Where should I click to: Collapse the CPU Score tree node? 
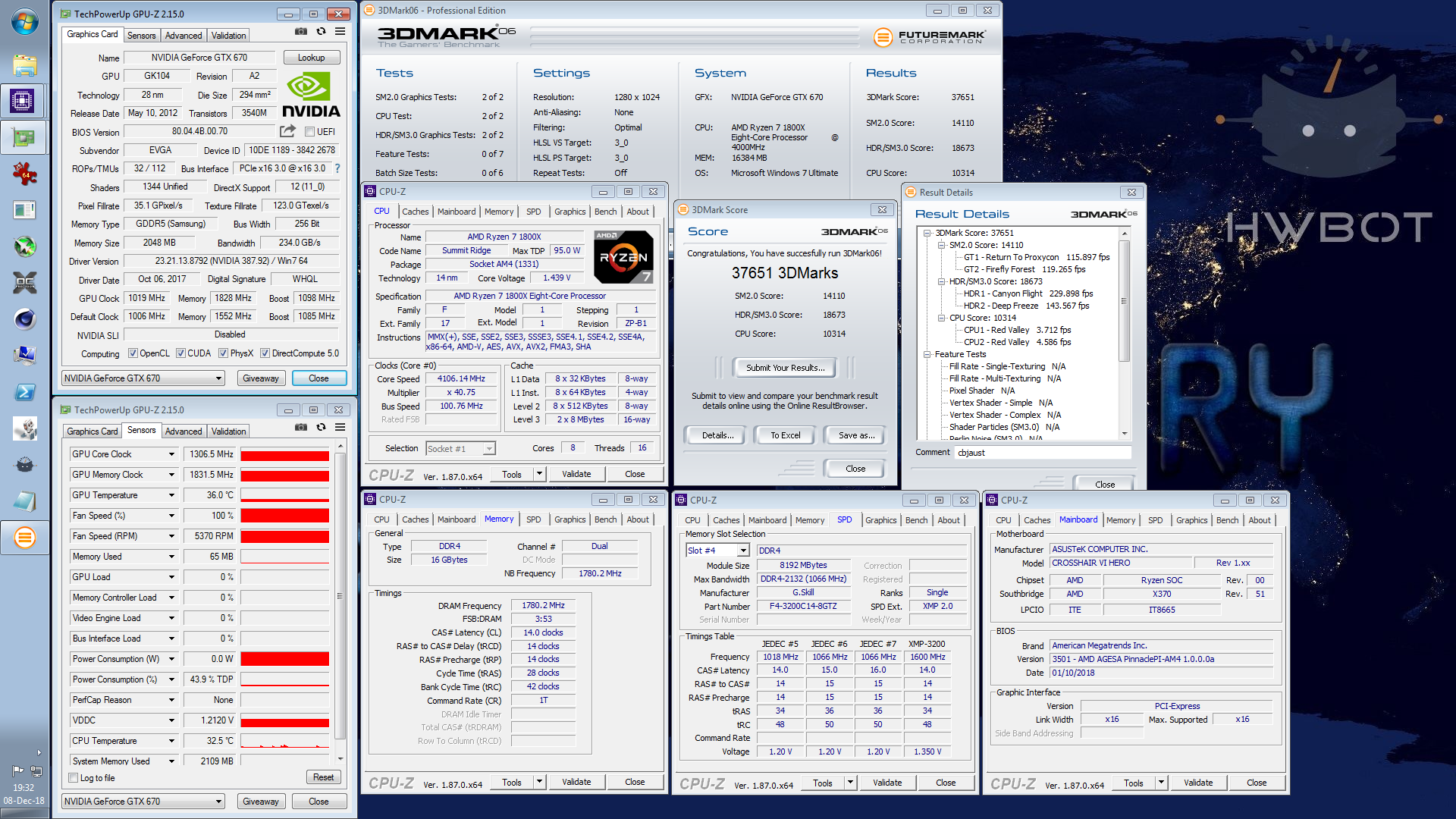coord(941,318)
